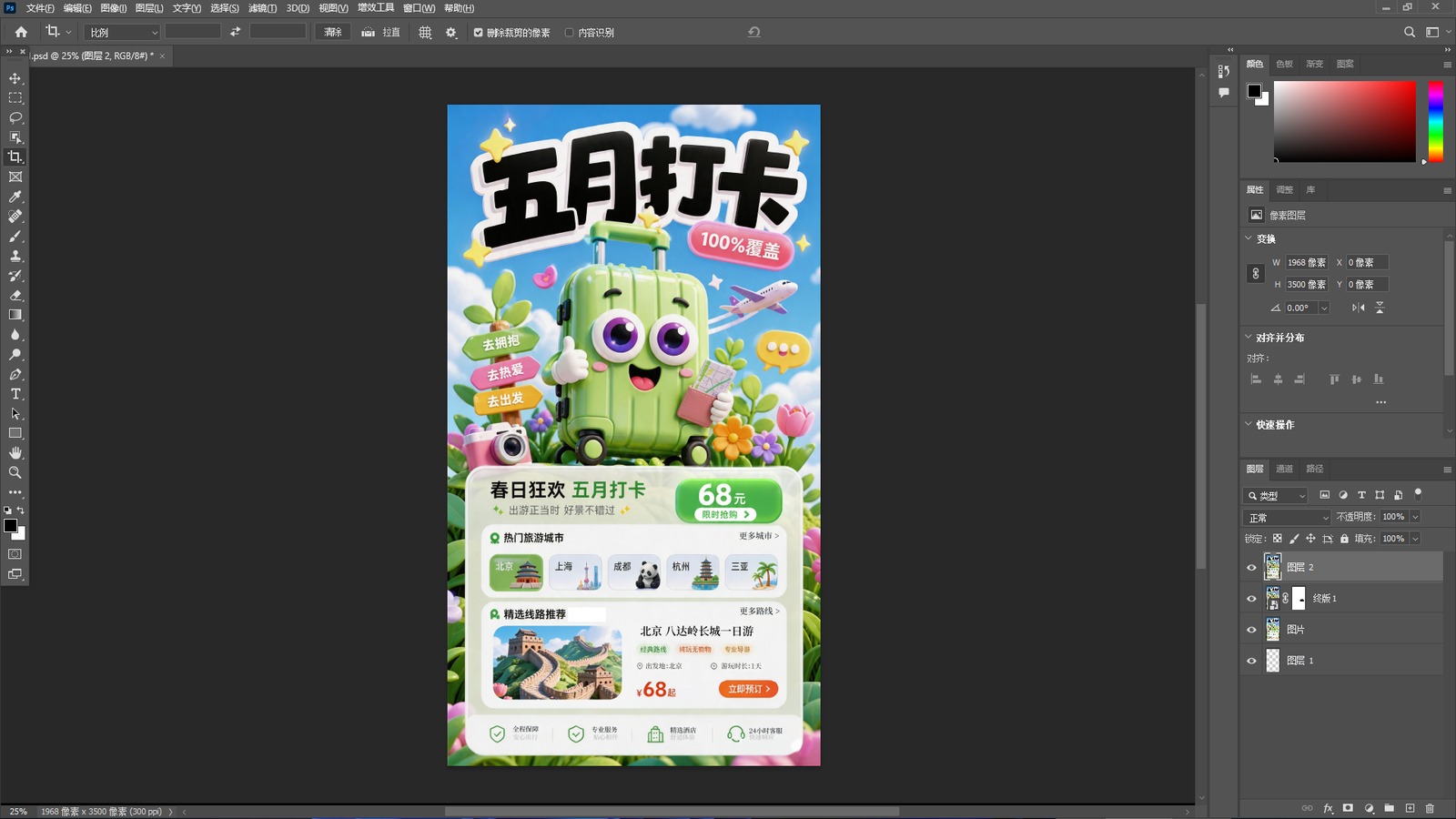
Task: Enable 内容识别 checkbox
Action: click(569, 33)
